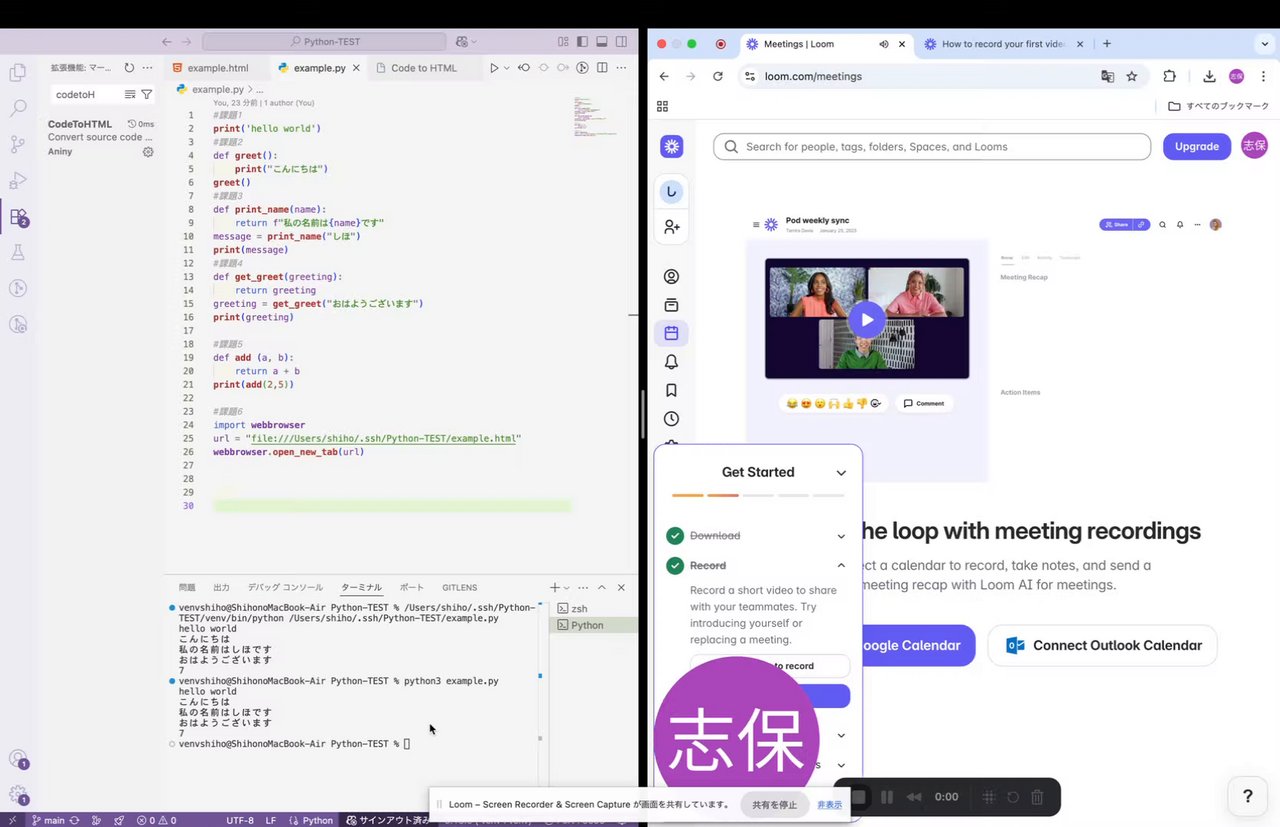This screenshot has height=827, width=1280.
Task: Open the run button dropdown arrow in the editor
Action: click(x=506, y=68)
